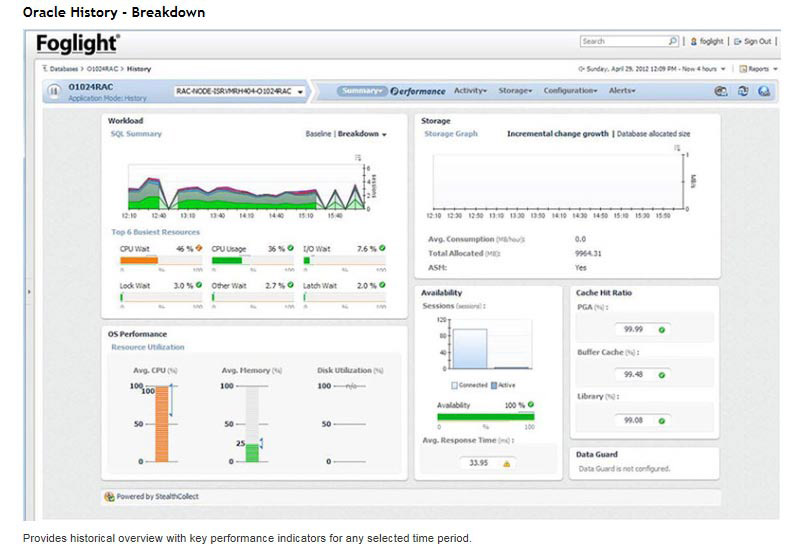Click the refresh-style middle toolbar icon

click(743, 91)
